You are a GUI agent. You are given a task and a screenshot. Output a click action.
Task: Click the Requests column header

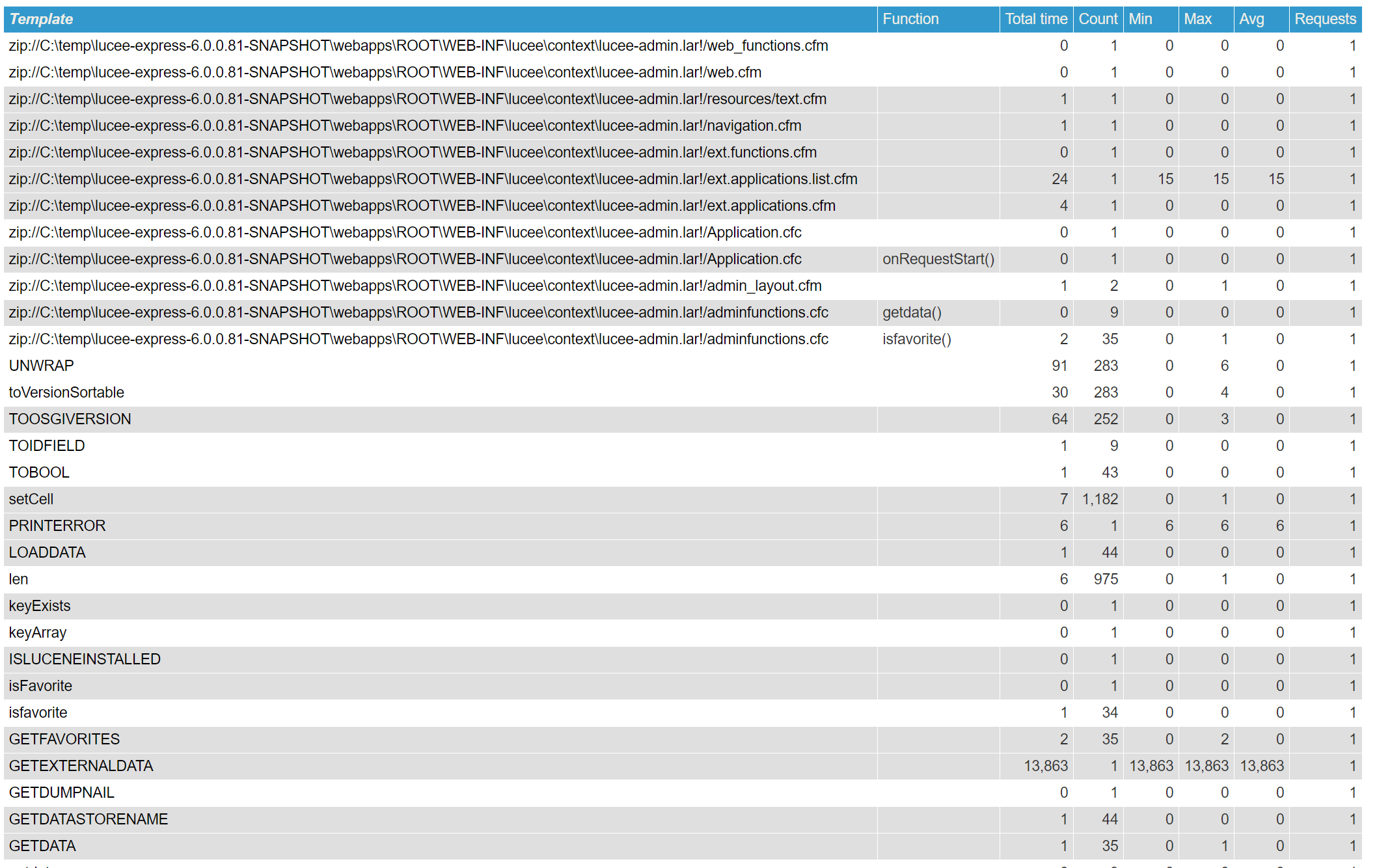coord(1324,19)
